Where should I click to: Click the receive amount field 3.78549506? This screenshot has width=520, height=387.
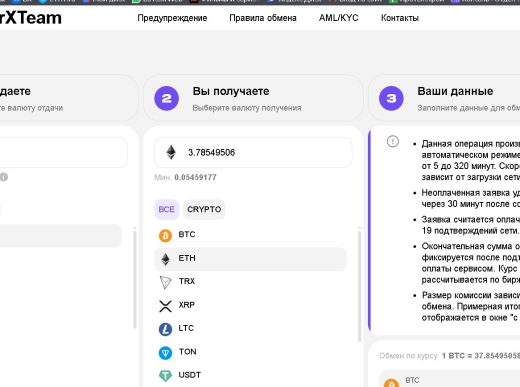(x=253, y=152)
